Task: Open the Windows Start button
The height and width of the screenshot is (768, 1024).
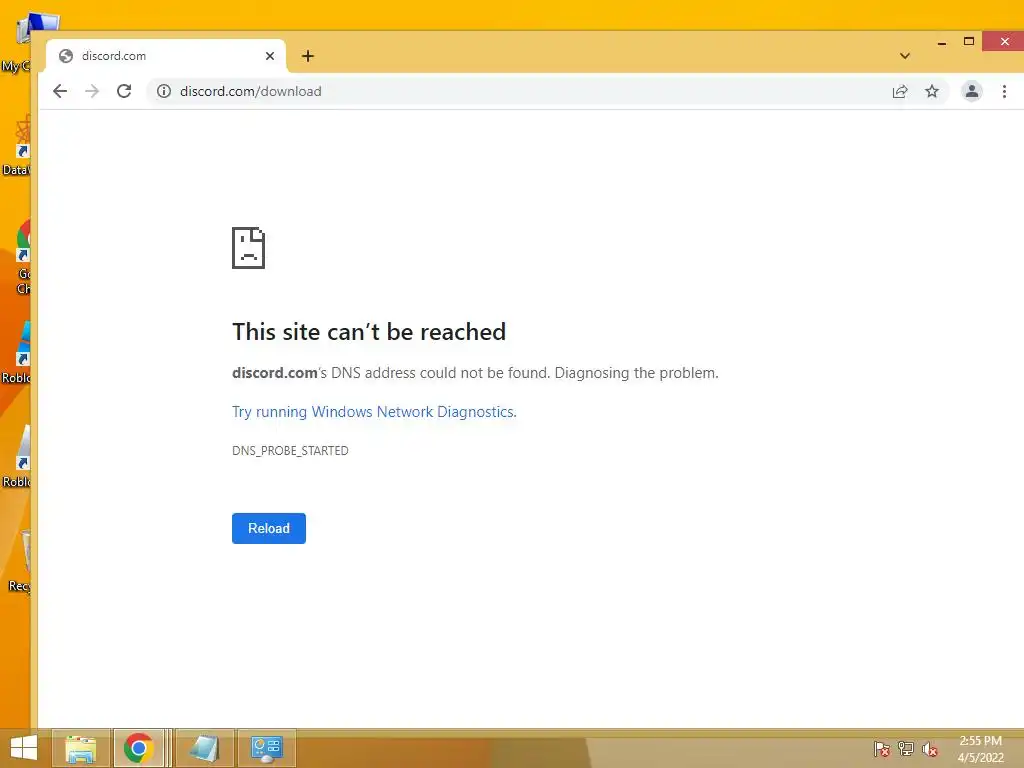Action: point(24,748)
